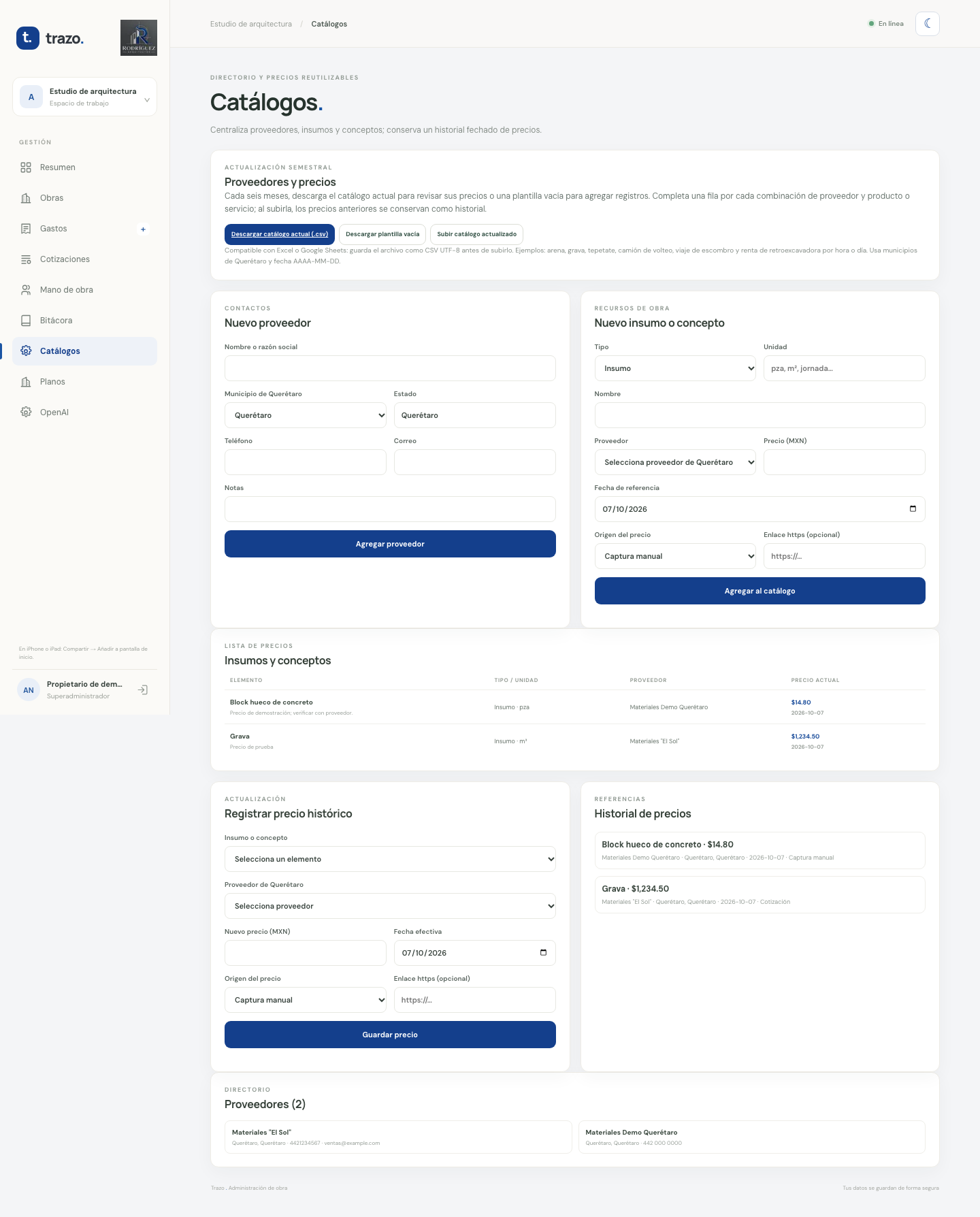
Task: Open the Rodríguez company logo thumbnail
Action: tap(139, 37)
